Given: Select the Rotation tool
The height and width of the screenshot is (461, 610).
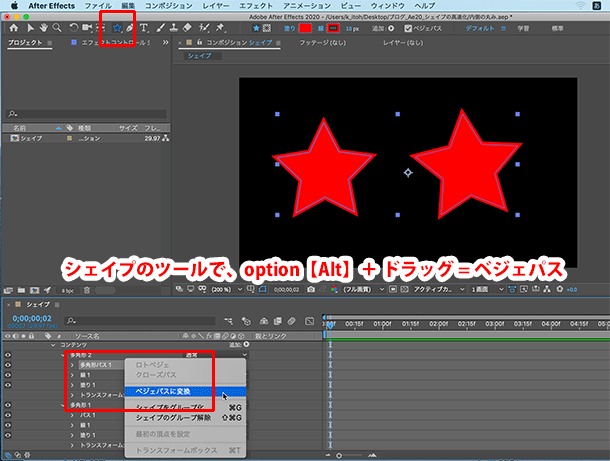Looking at the screenshot, I should click(x=74, y=28).
